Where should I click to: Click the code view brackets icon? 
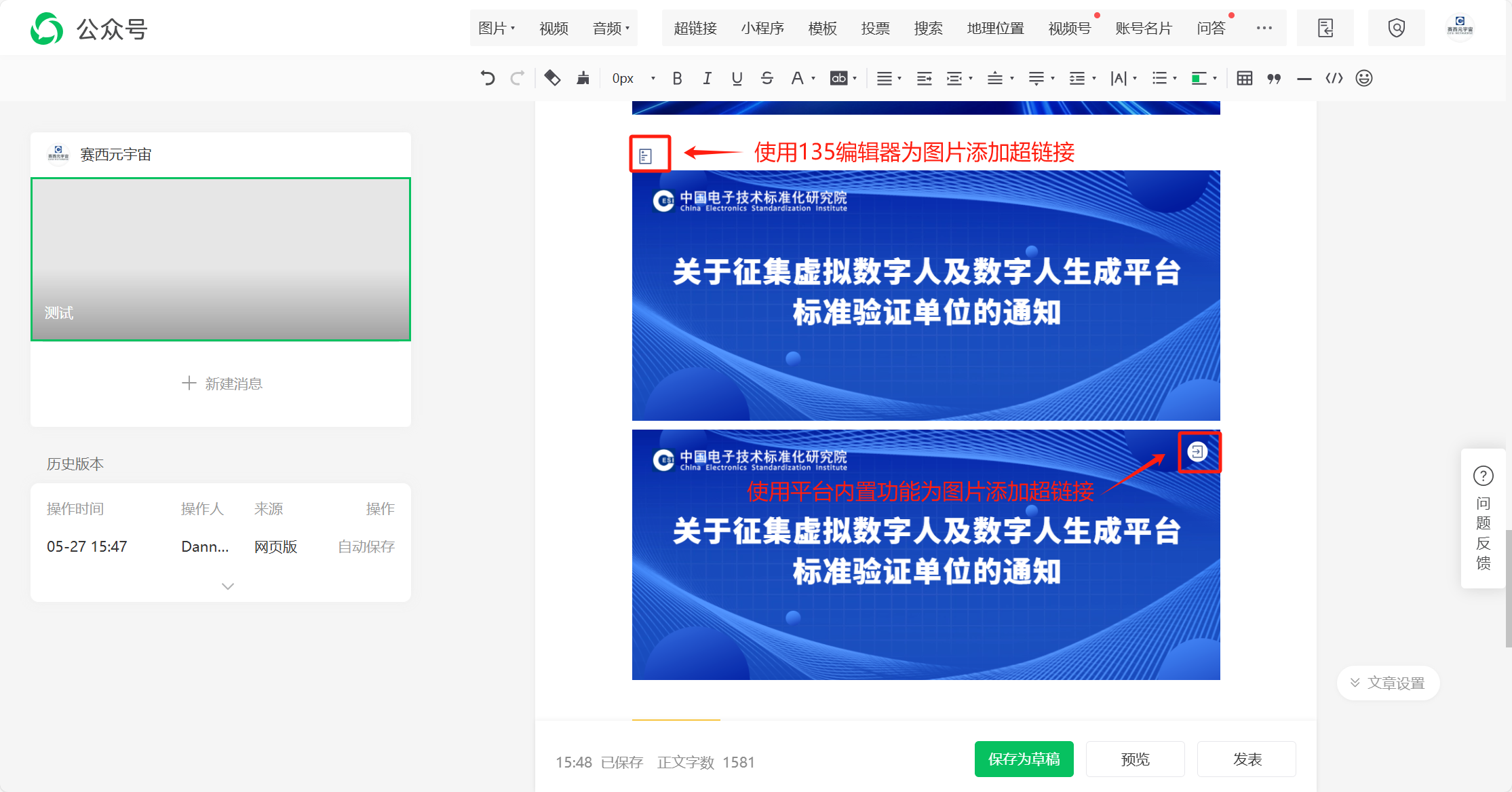click(1334, 78)
